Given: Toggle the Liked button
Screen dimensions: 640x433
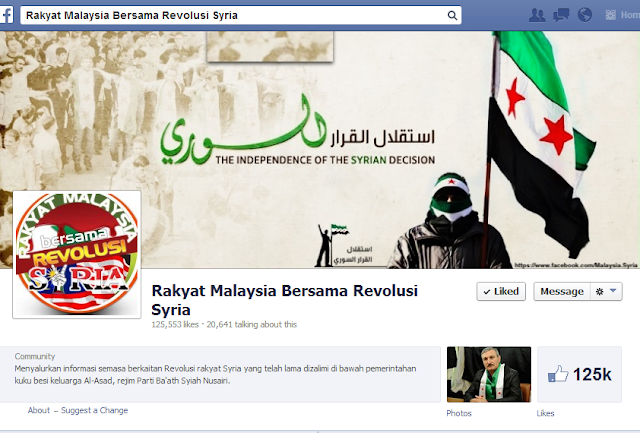Looking at the screenshot, I should tap(501, 291).
